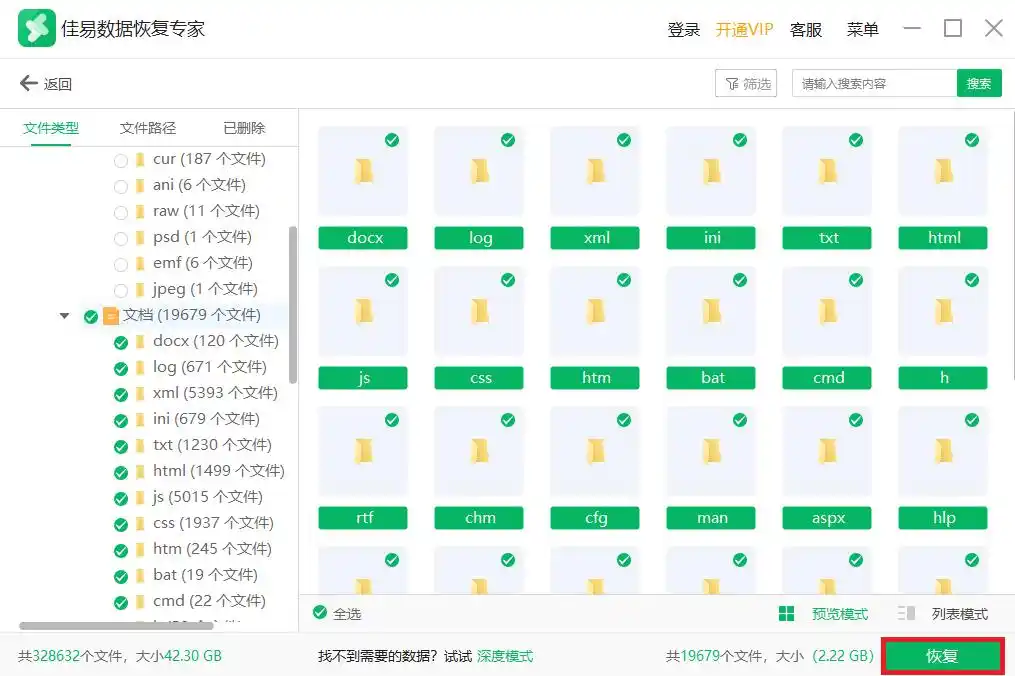Select the js (5015 个文件) tree item
This screenshot has width=1015, height=676.
[207, 497]
